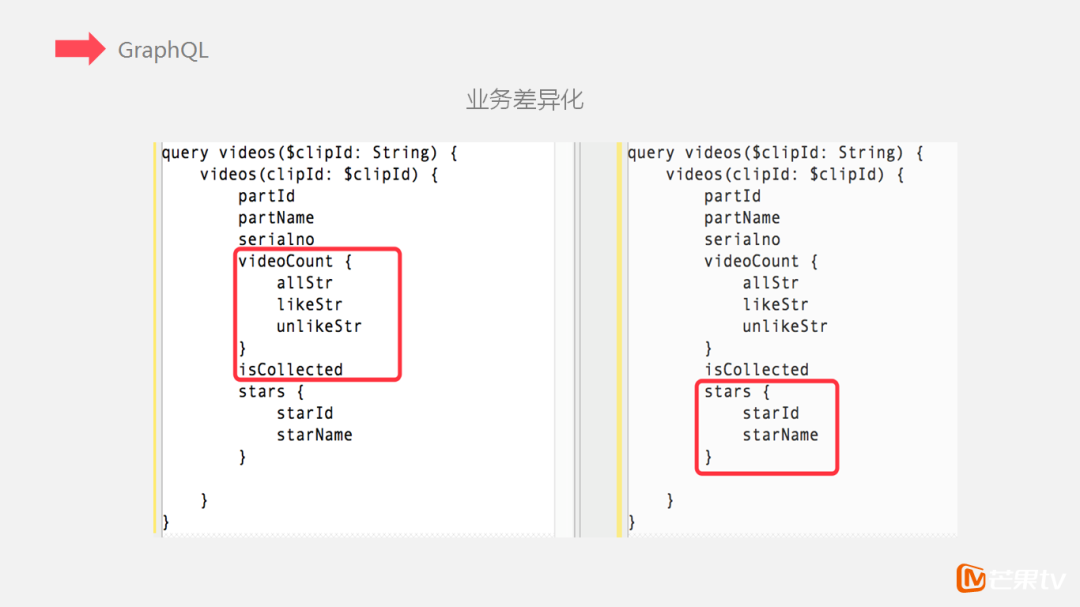Select the 业务差异化 subtitle text
Screen dimensions: 1080x607
coord(524,100)
